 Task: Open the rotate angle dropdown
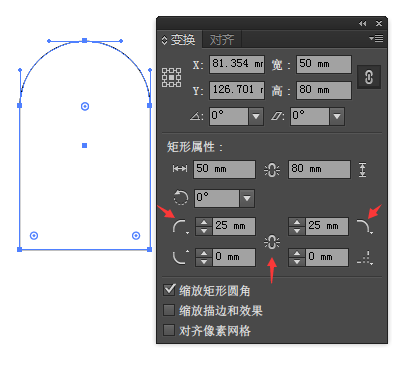[x=256, y=116]
